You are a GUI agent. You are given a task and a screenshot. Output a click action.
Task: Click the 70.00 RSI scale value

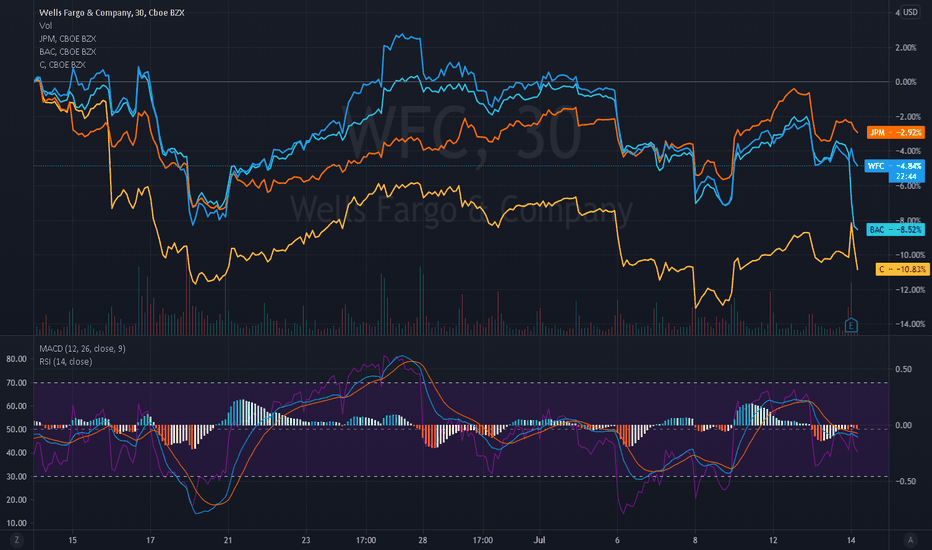coord(16,383)
